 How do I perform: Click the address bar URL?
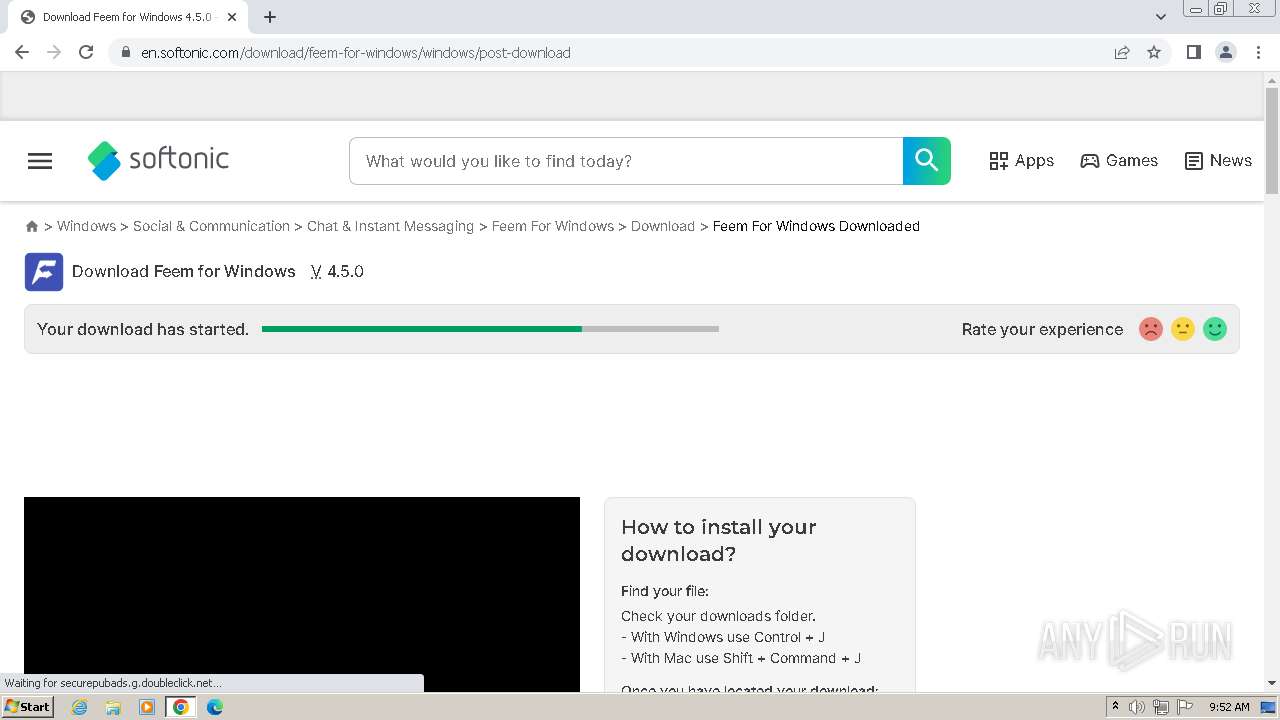[x=356, y=53]
